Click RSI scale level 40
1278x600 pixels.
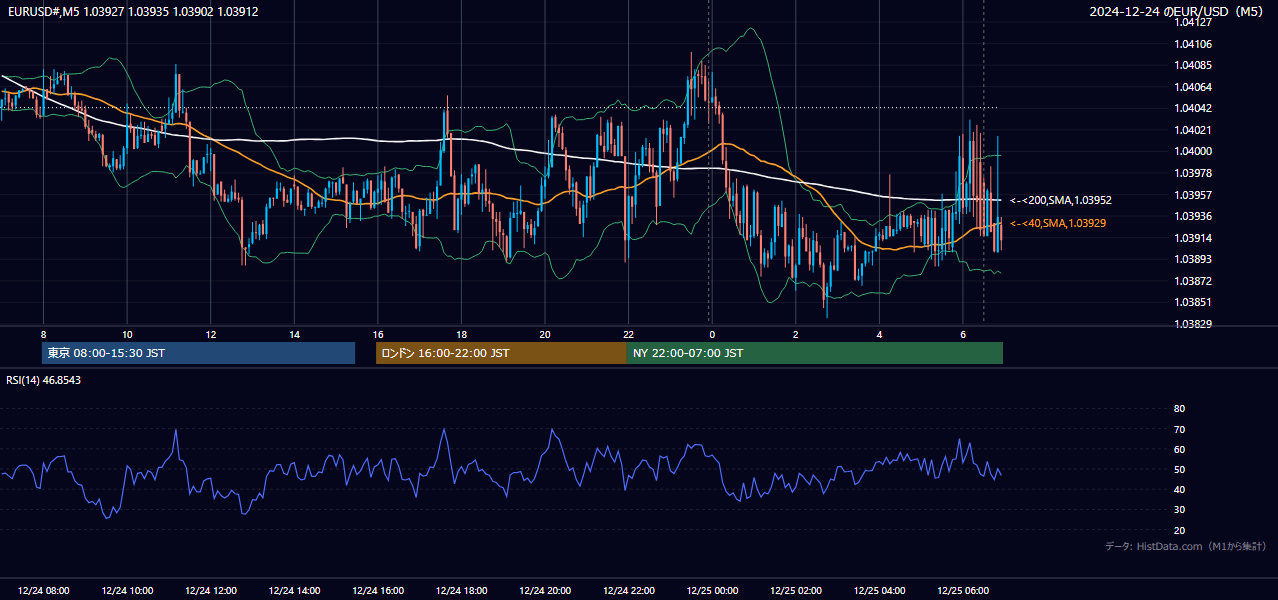coord(1179,489)
